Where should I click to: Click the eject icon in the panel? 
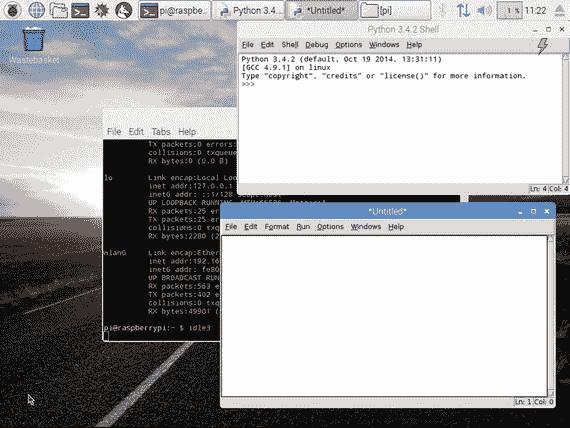point(560,10)
